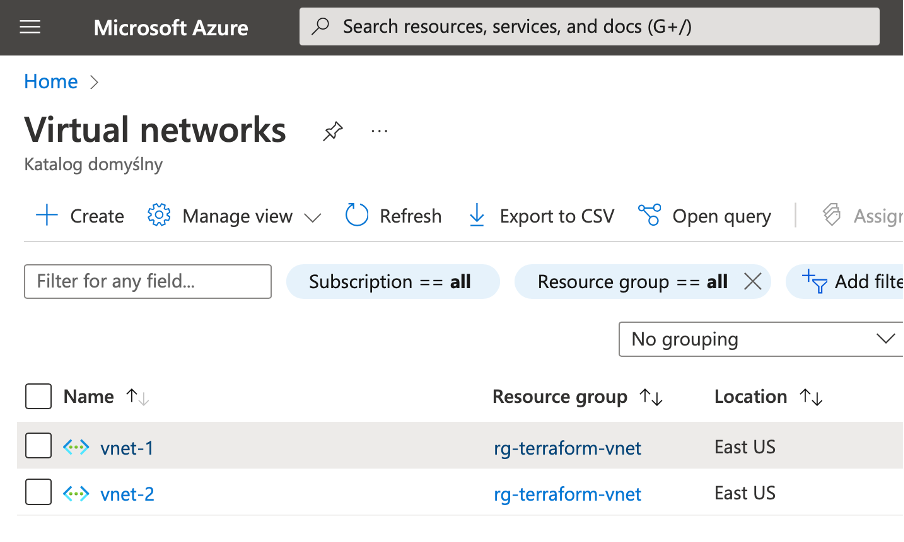Click the Create button label
The width and height of the screenshot is (904, 542).
(x=97, y=216)
